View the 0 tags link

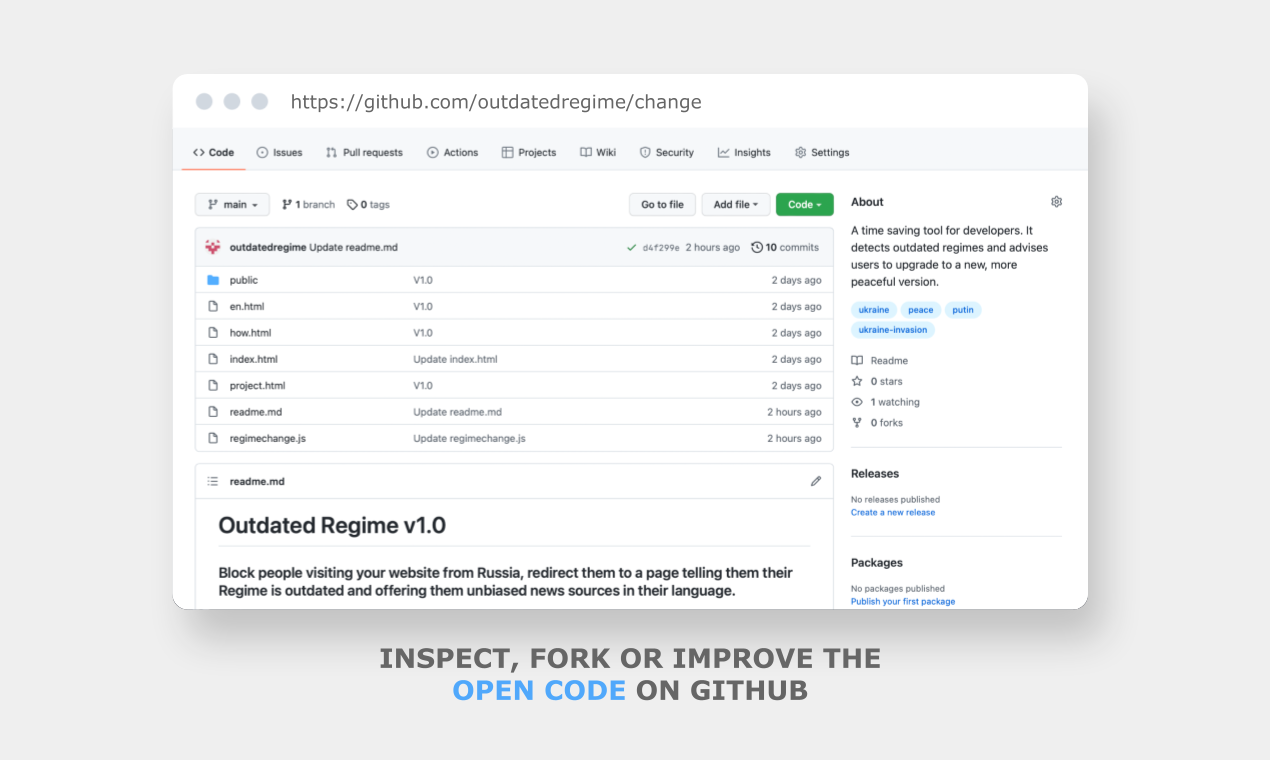click(x=368, y=204)
